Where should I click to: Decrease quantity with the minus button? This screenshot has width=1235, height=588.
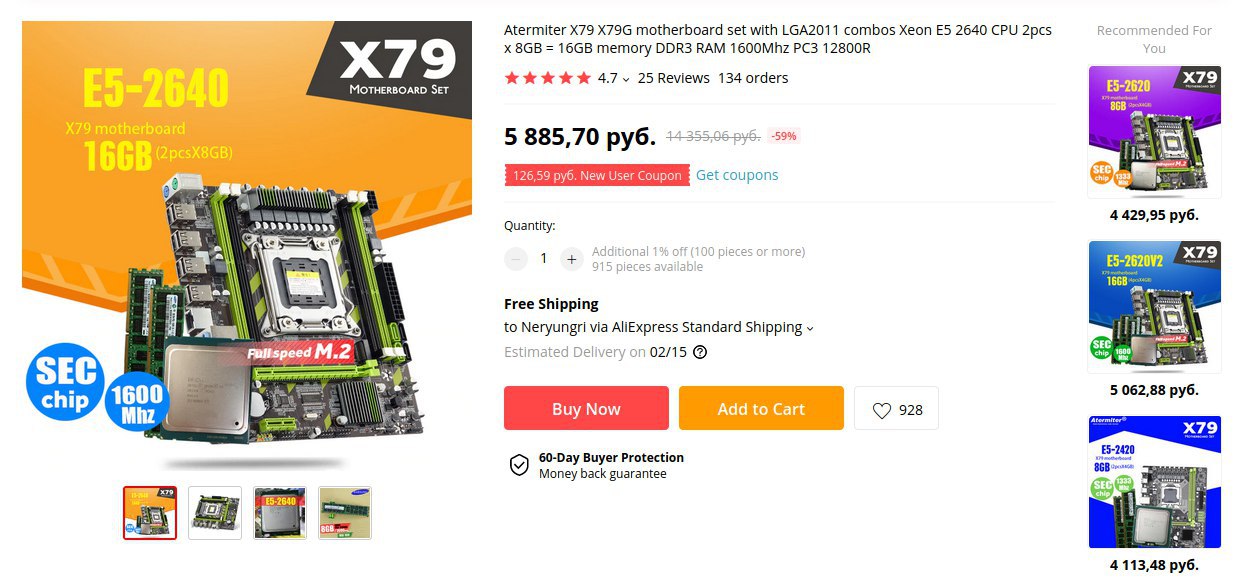[x=516, y=259]
